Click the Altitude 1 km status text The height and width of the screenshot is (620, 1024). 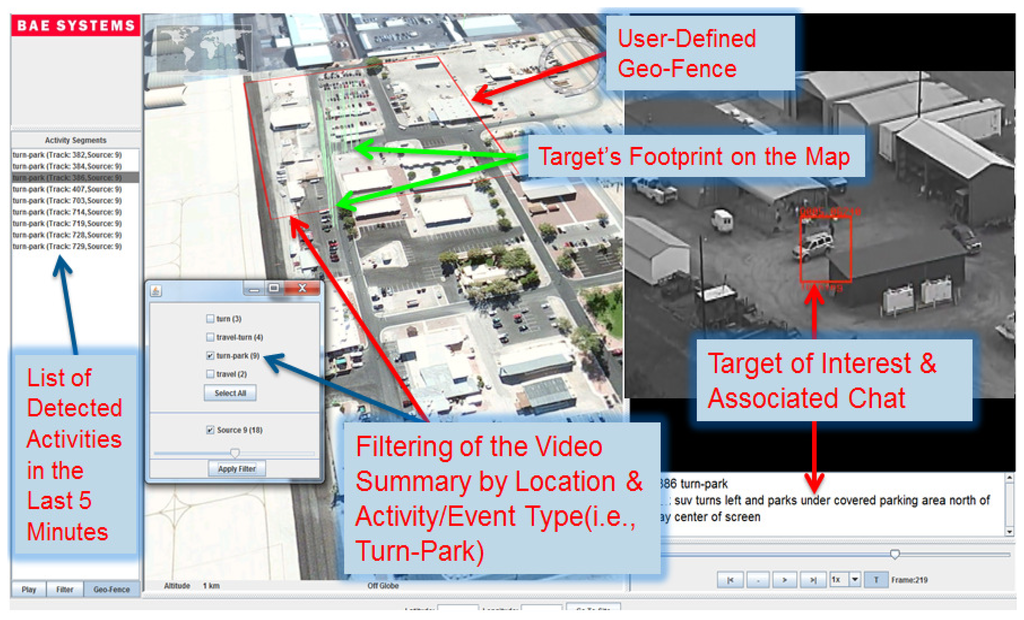point(191,586)
